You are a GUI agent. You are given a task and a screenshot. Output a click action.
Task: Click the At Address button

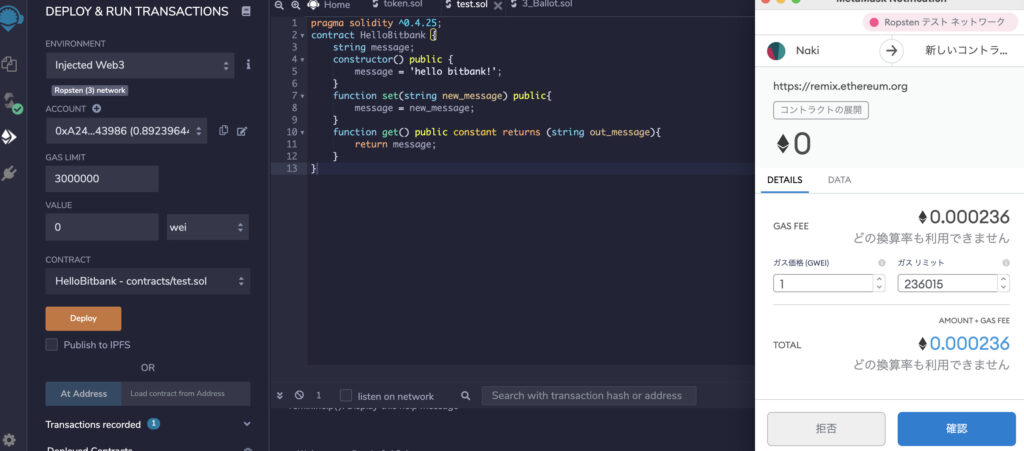click(x=84, y=394)
